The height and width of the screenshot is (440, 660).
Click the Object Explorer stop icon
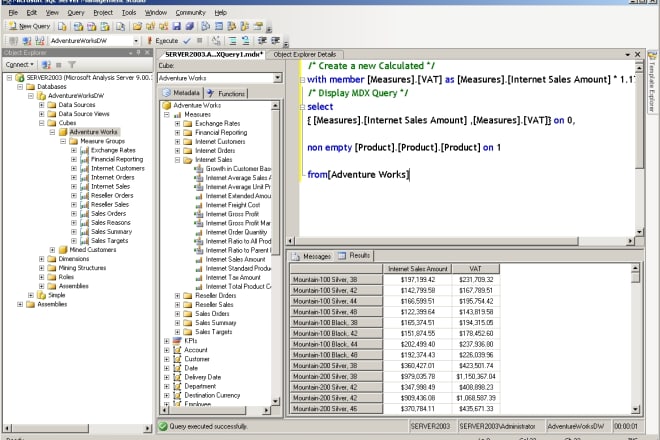pos(59,64)
